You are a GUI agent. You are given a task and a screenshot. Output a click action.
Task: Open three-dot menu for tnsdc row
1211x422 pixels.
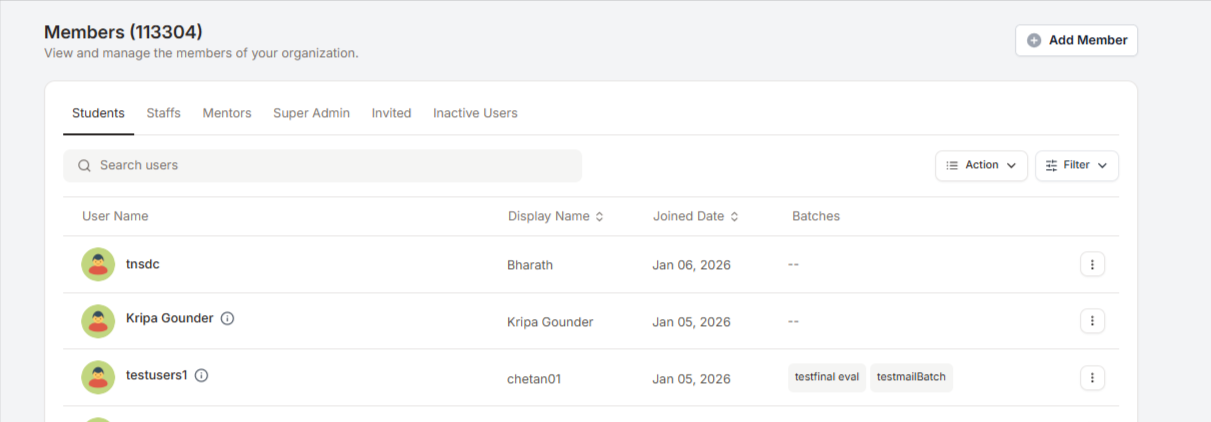[x=1092, y=265]
